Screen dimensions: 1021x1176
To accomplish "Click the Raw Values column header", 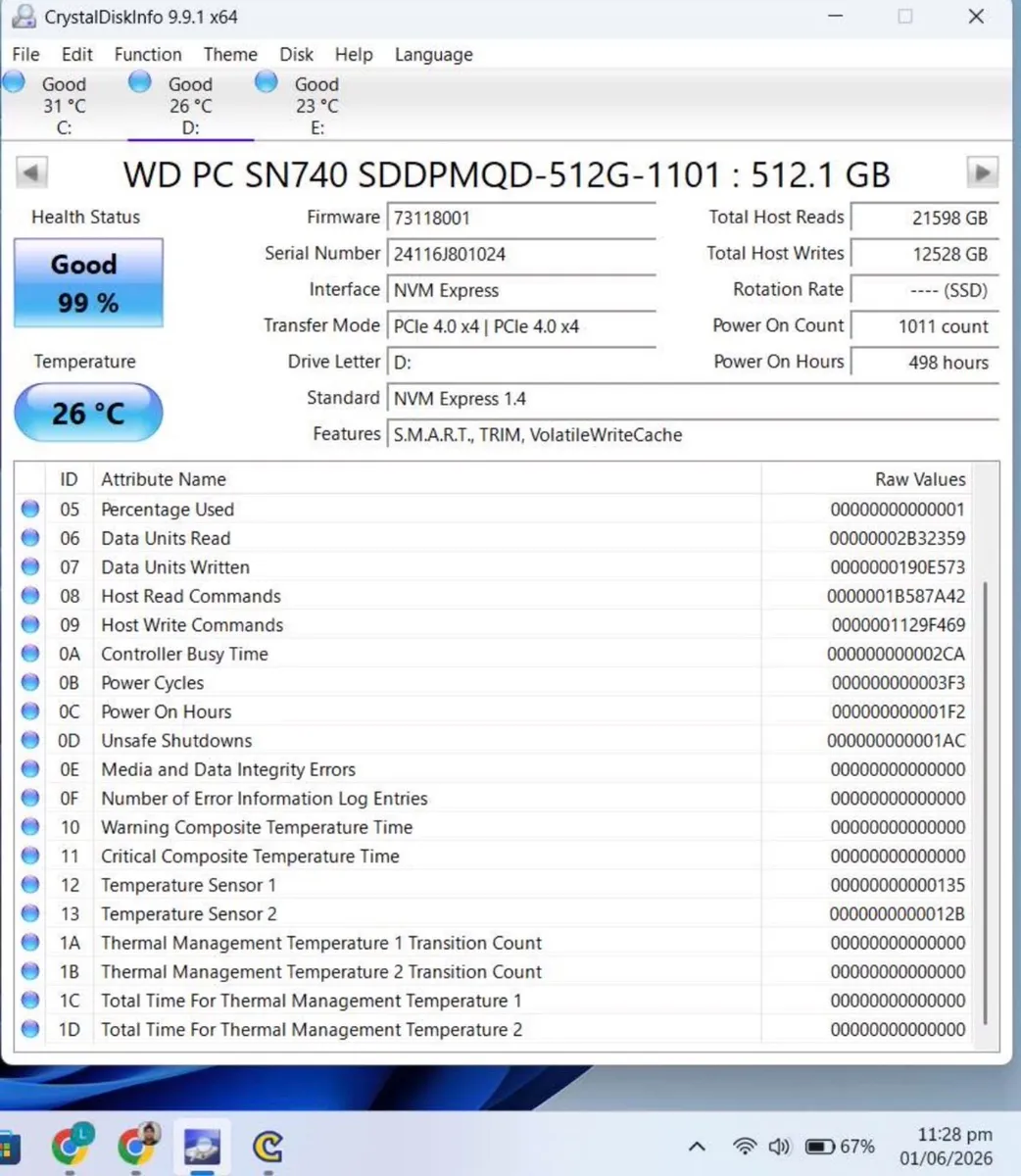I will pos(868,479).
